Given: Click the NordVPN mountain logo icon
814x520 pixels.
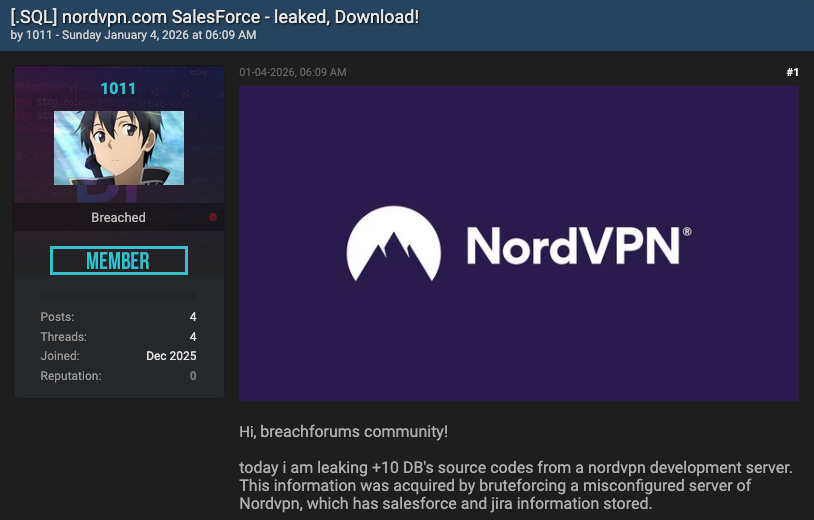Looking at the screenshot, I should [394, 243].
